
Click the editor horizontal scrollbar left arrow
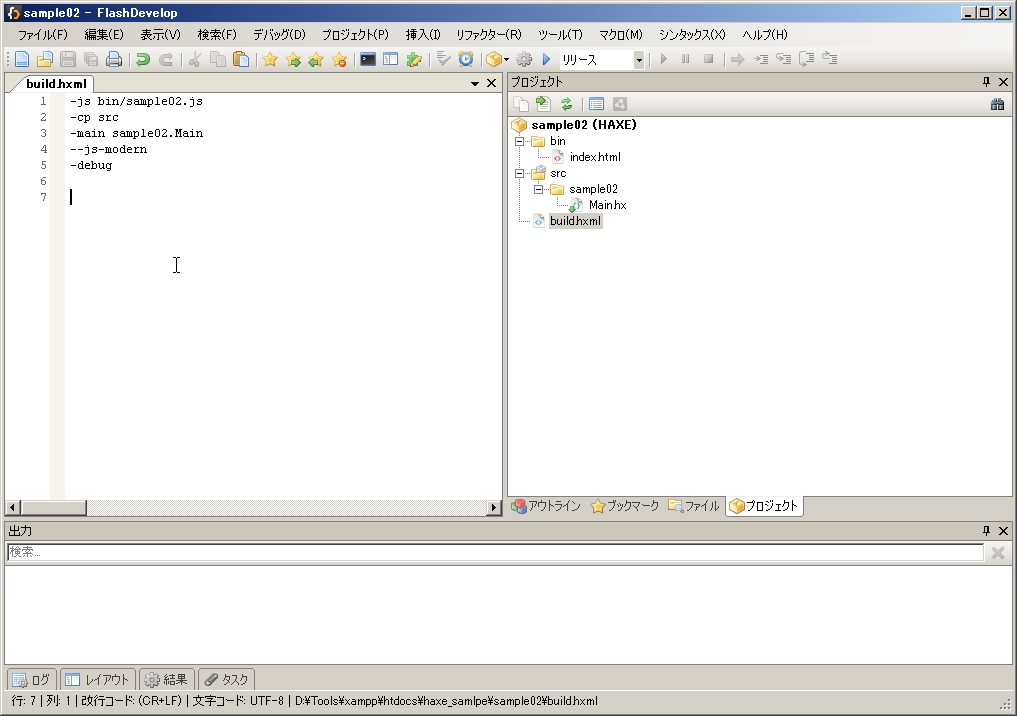point(12,507)
